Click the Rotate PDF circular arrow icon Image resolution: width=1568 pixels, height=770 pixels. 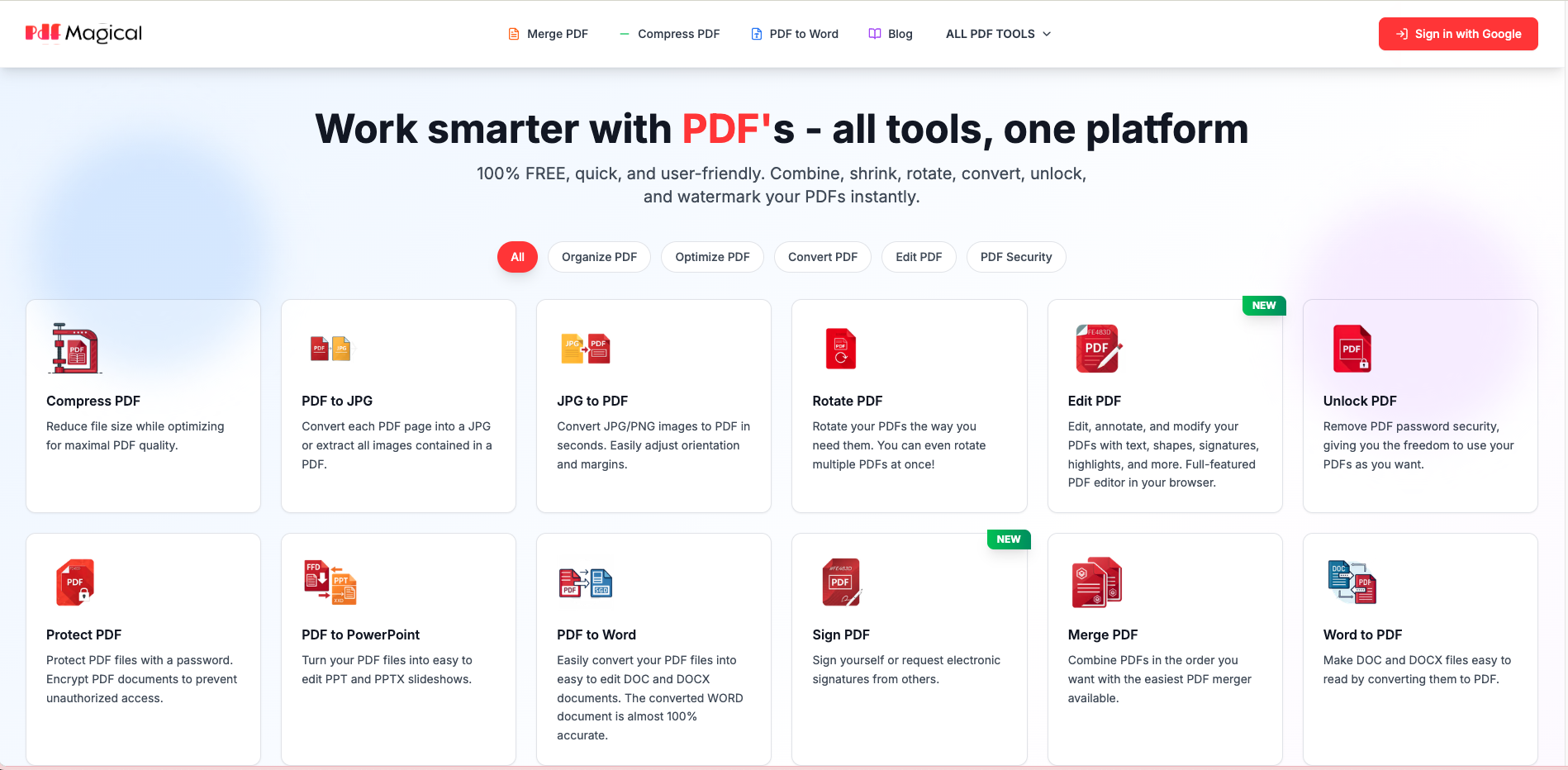point(841,348)
